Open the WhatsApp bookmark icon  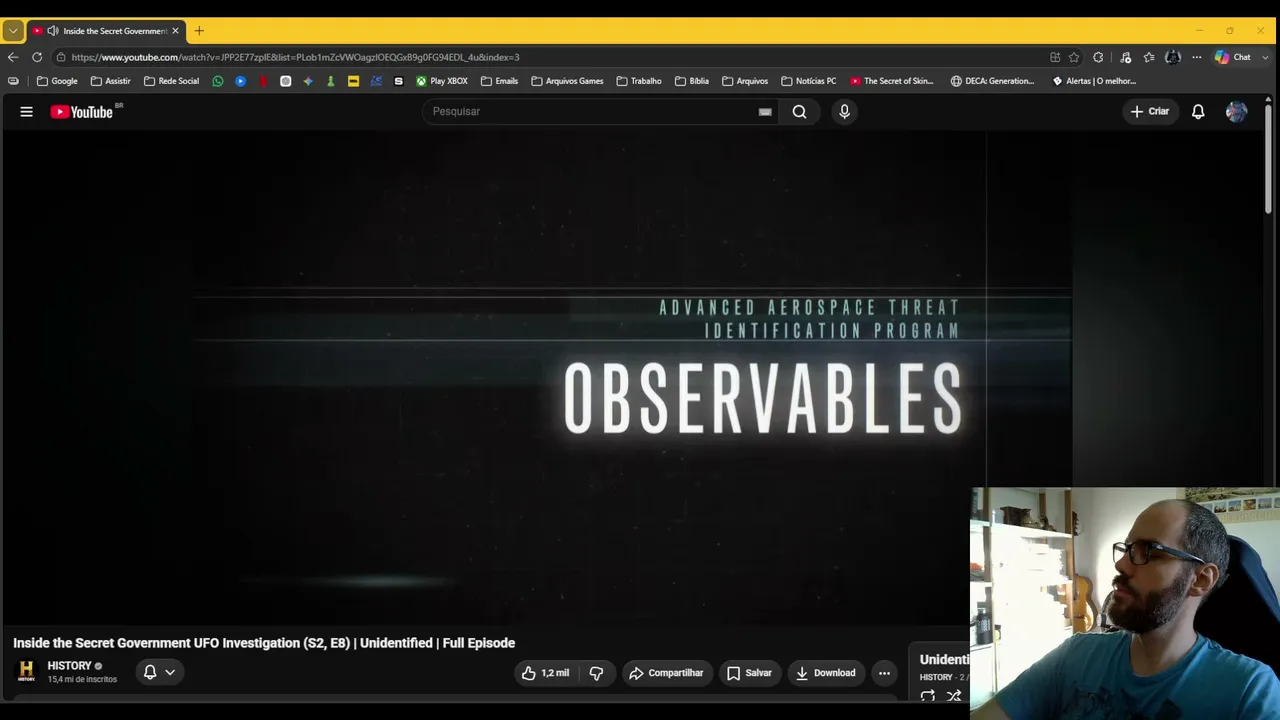[x=218, y=81]
